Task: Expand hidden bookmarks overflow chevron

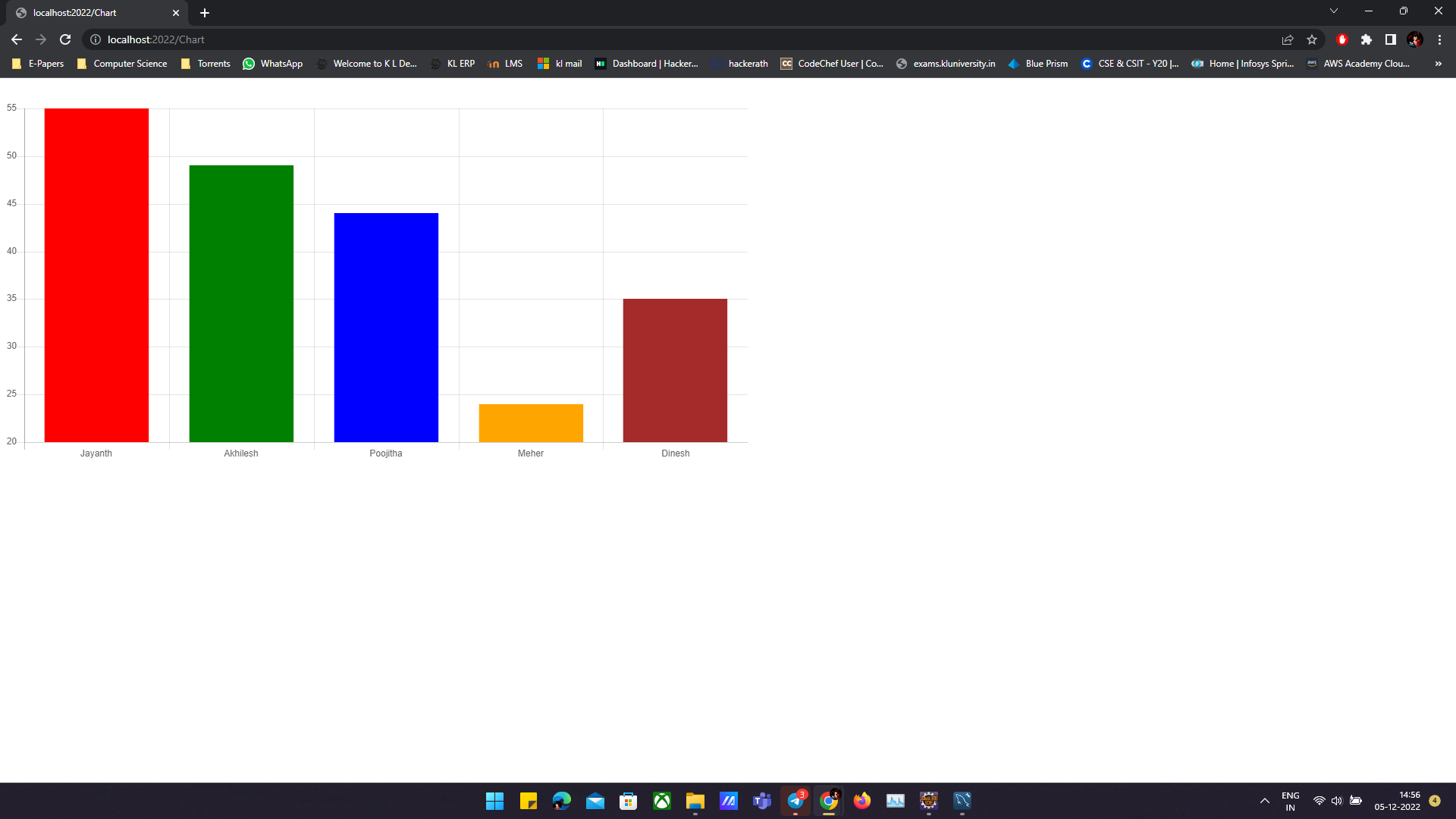Action: coord(1438,64)
